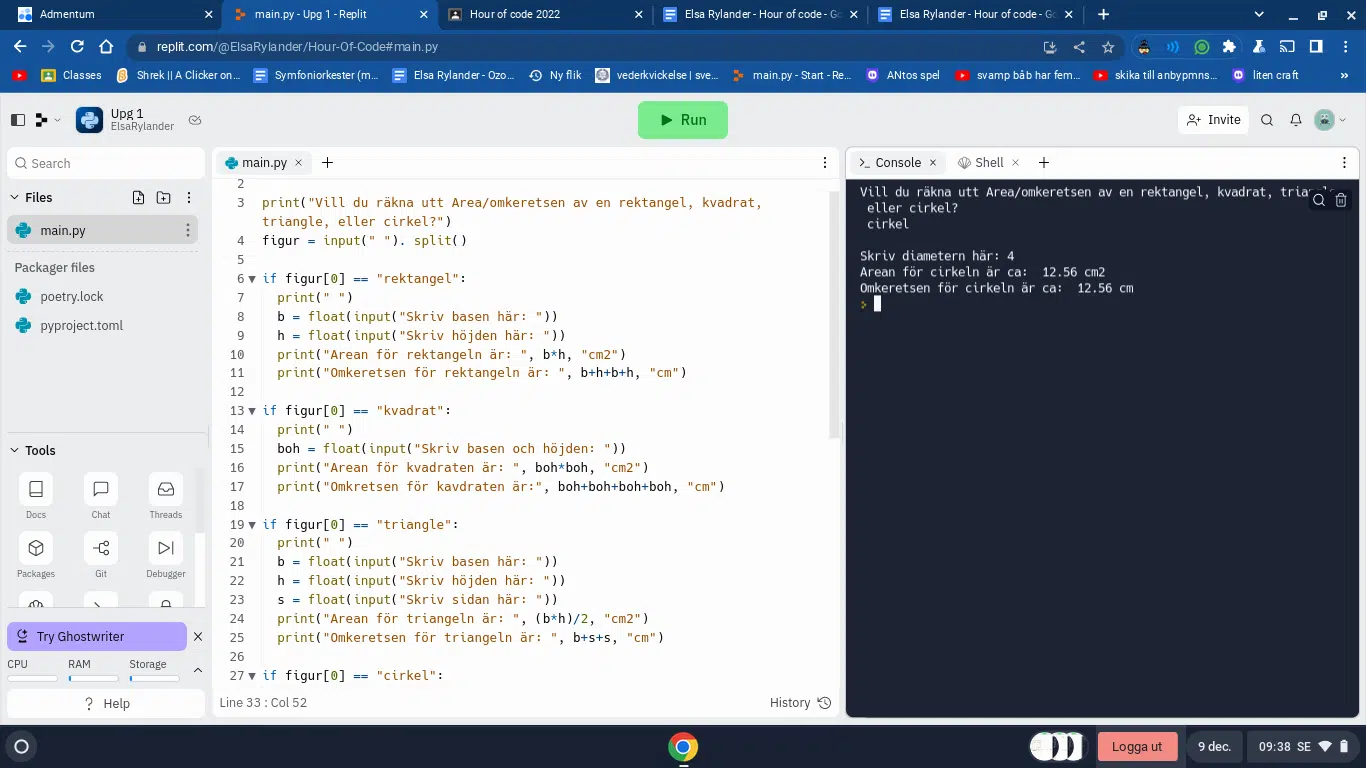1366x768 pixels.
Task: Click the Invite button
Action: [1213, 120]
